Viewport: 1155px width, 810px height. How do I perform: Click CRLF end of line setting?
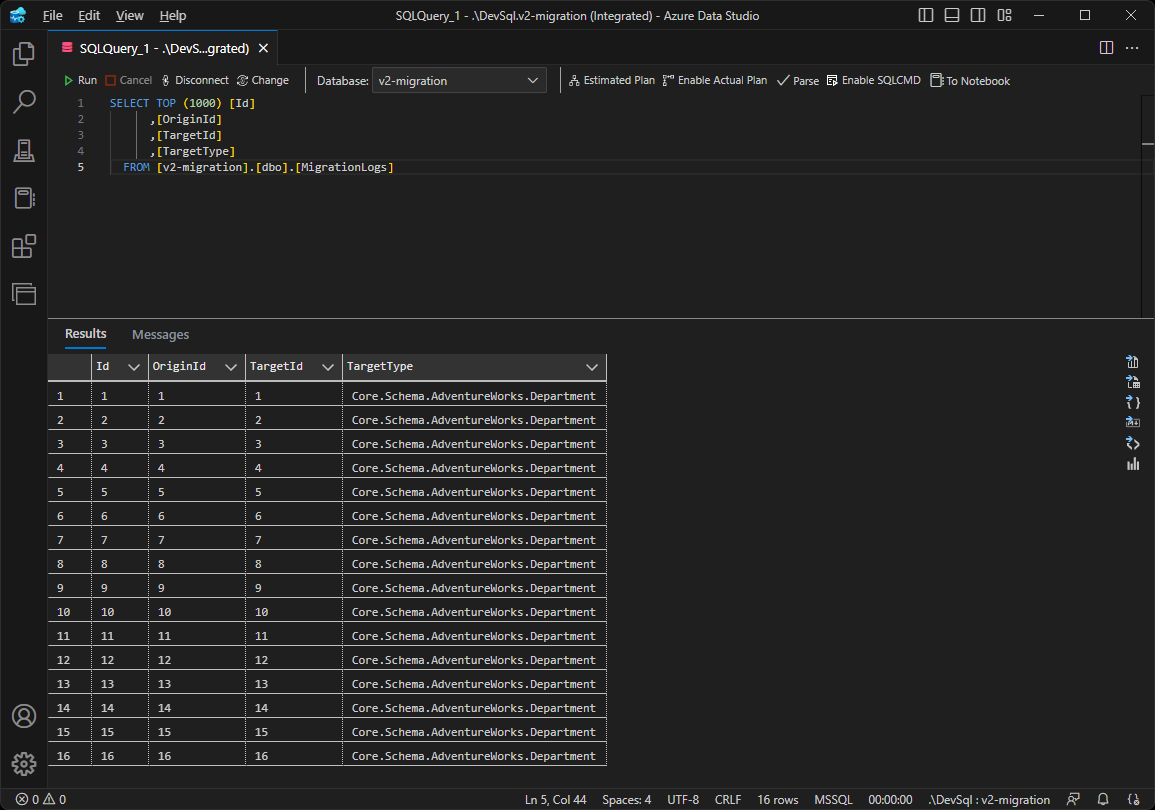coord(728,800)
